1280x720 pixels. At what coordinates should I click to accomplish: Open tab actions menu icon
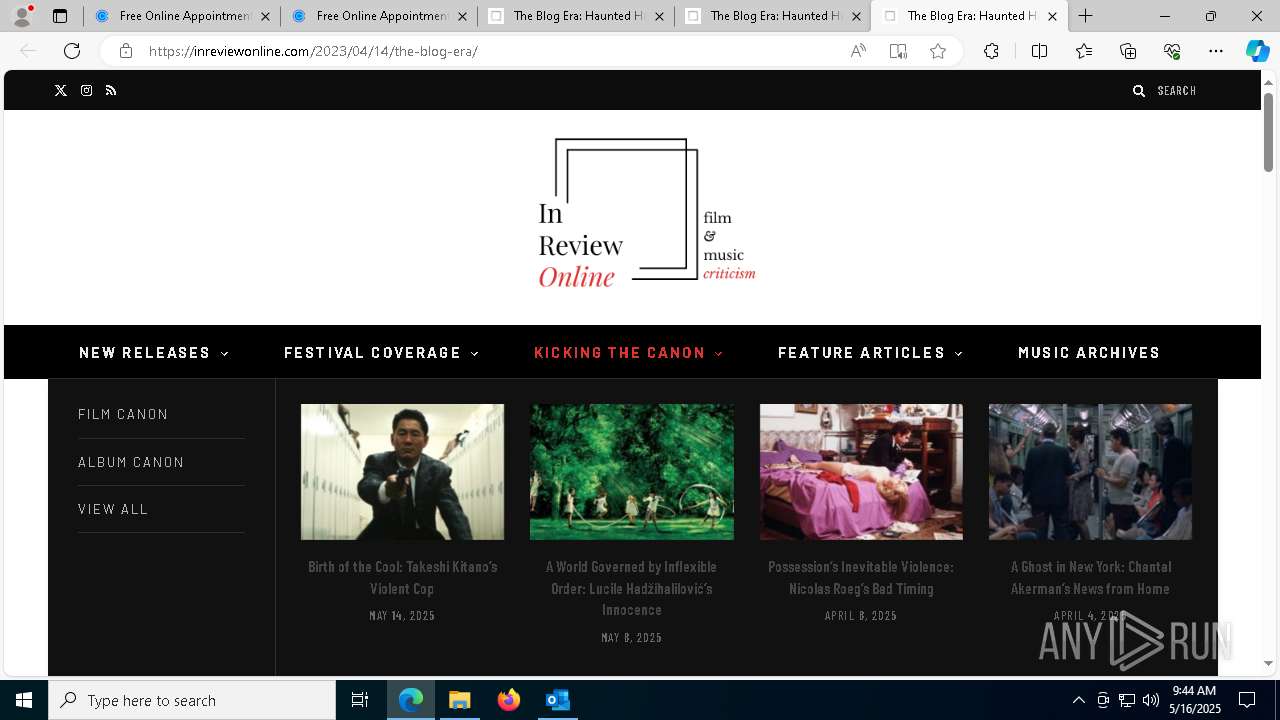pos(60,16)
